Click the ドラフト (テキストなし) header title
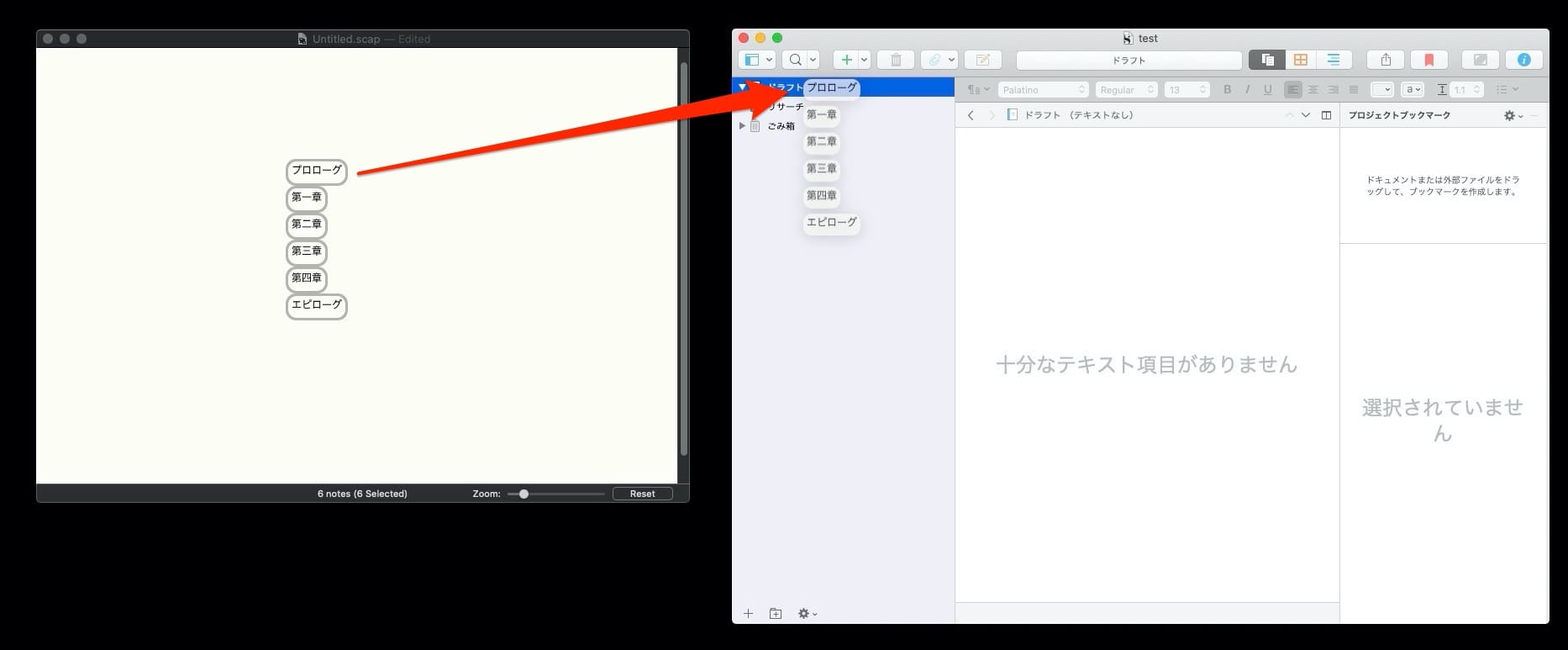The width and height of the screenshot is (1568, 650). 1079,115
